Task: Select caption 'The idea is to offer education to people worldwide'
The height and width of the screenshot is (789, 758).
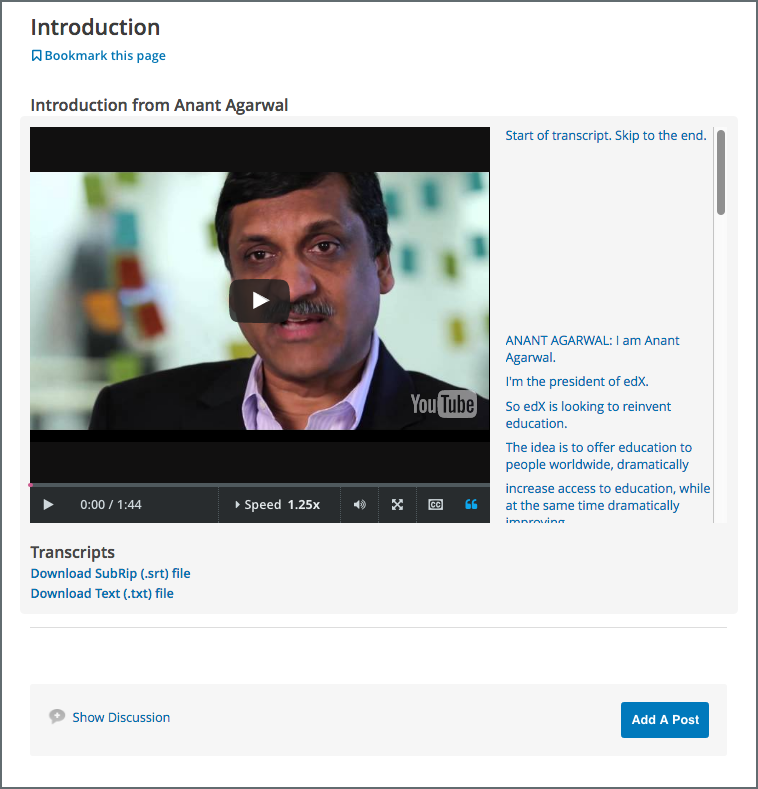Action: coord(598,456)
